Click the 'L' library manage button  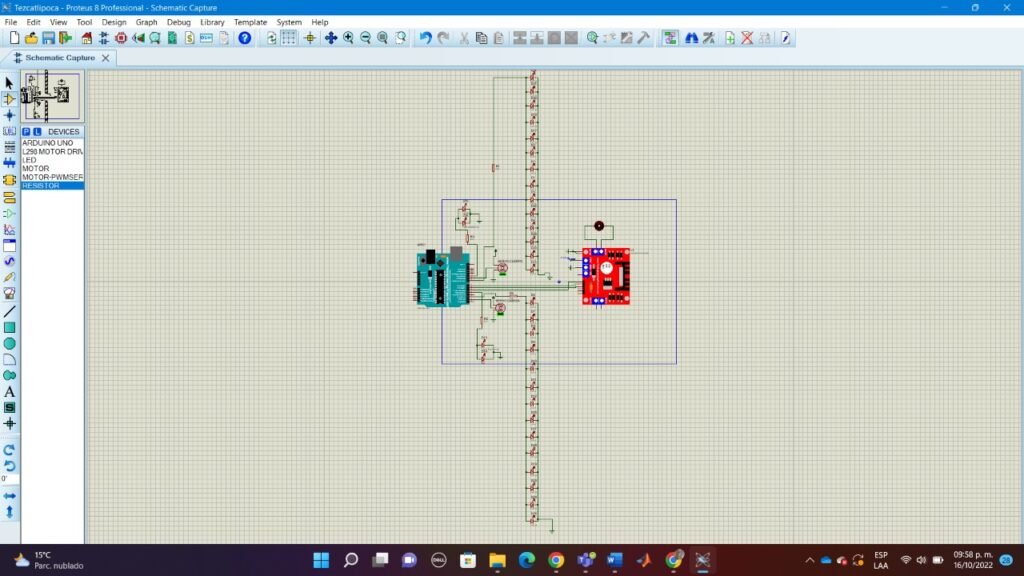coord(37,132)
